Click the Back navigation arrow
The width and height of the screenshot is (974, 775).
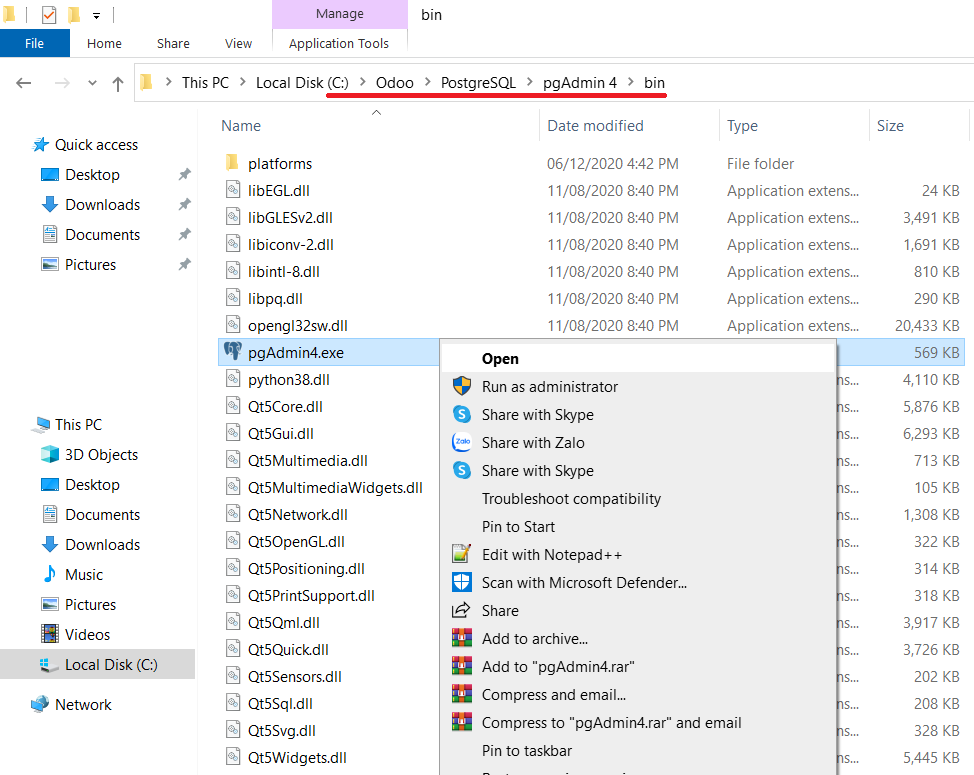(24, 83)
